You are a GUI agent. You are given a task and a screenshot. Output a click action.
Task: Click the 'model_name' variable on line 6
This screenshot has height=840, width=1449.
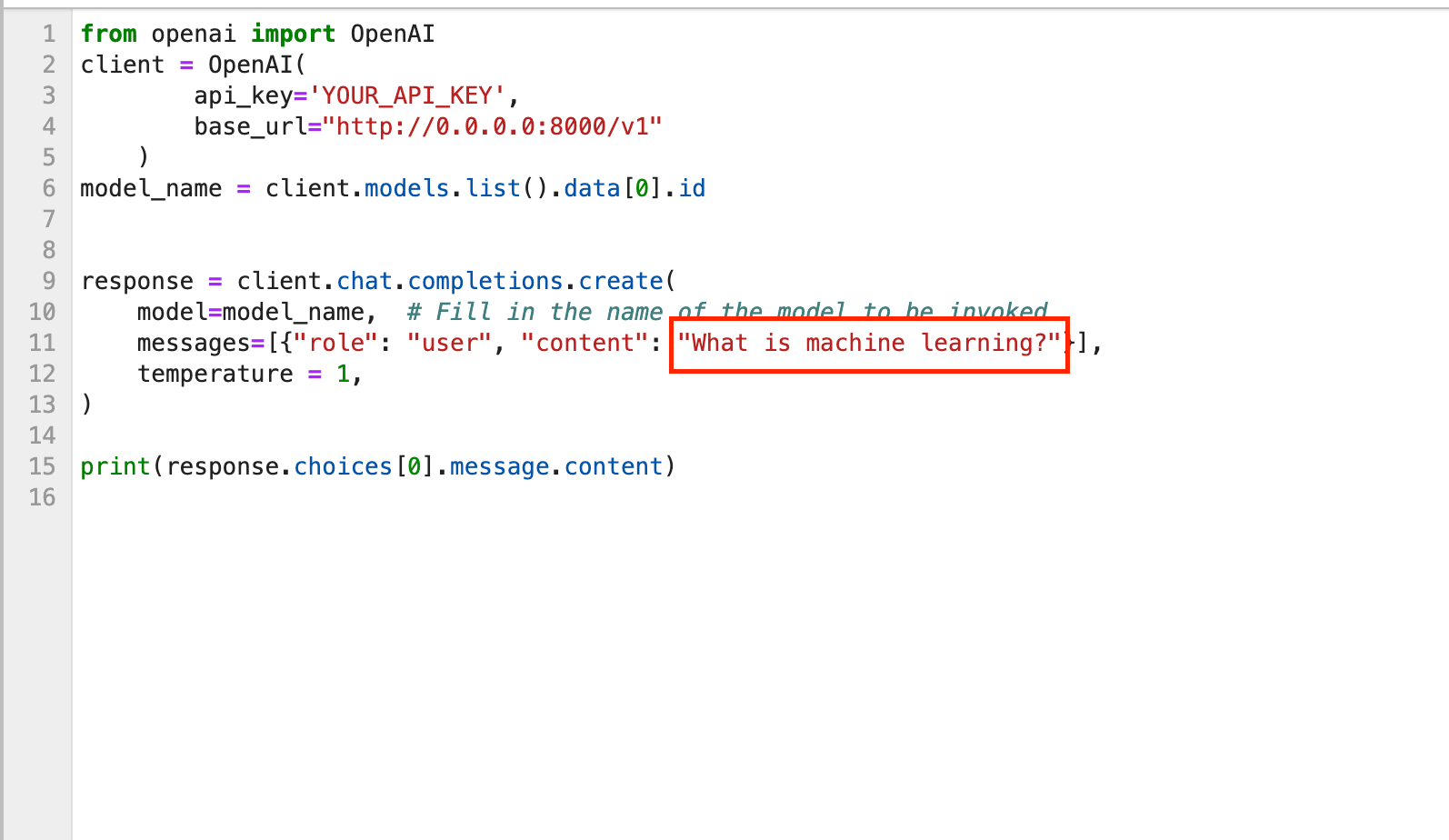tap(151, 189)
